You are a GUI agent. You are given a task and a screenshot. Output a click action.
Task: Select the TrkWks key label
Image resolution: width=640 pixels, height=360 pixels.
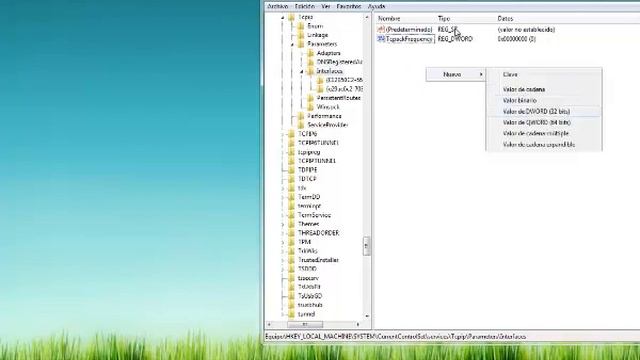307,251
